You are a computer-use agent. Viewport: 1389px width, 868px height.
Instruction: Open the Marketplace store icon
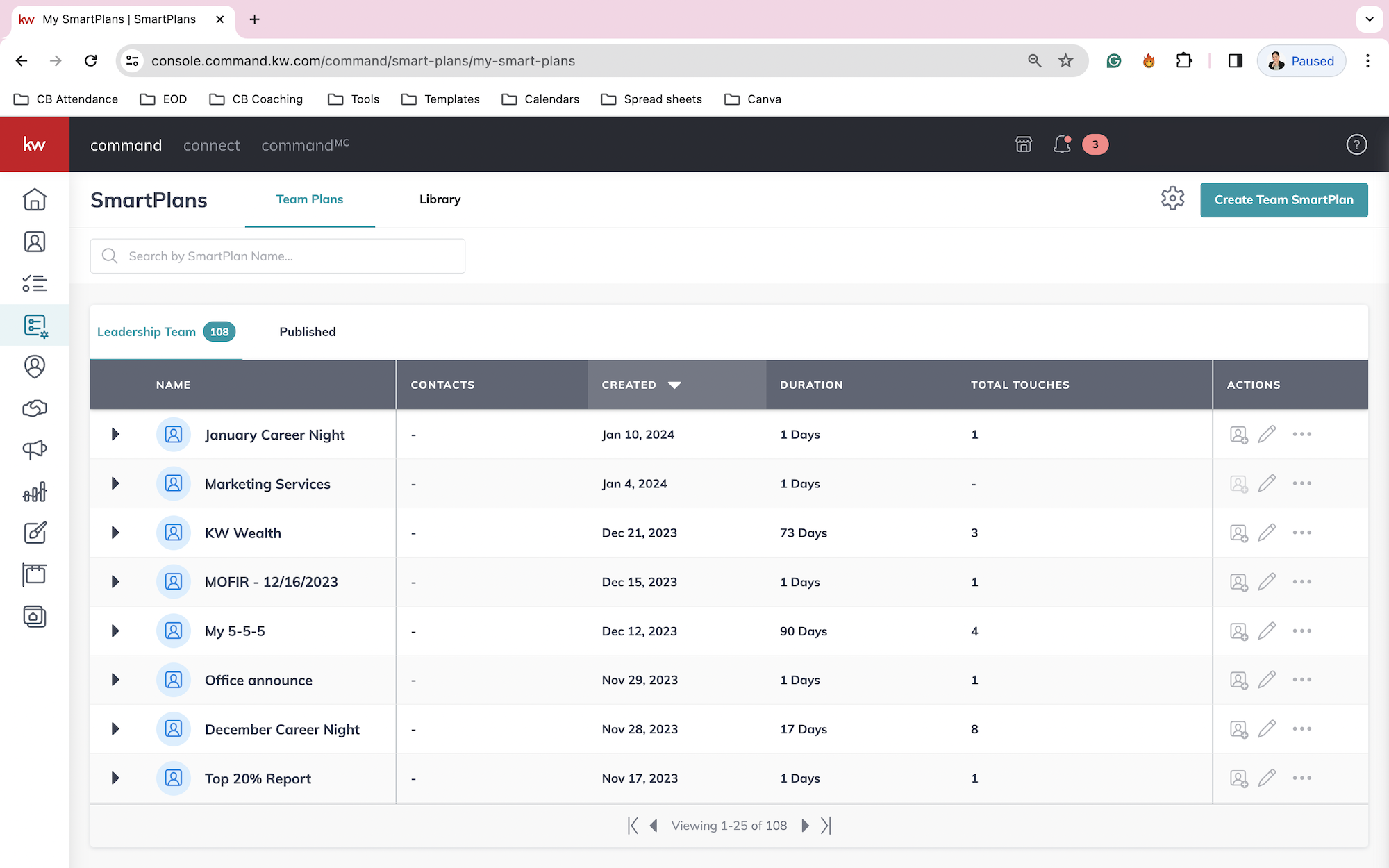pyautogui.click(x=1024, y=144)
